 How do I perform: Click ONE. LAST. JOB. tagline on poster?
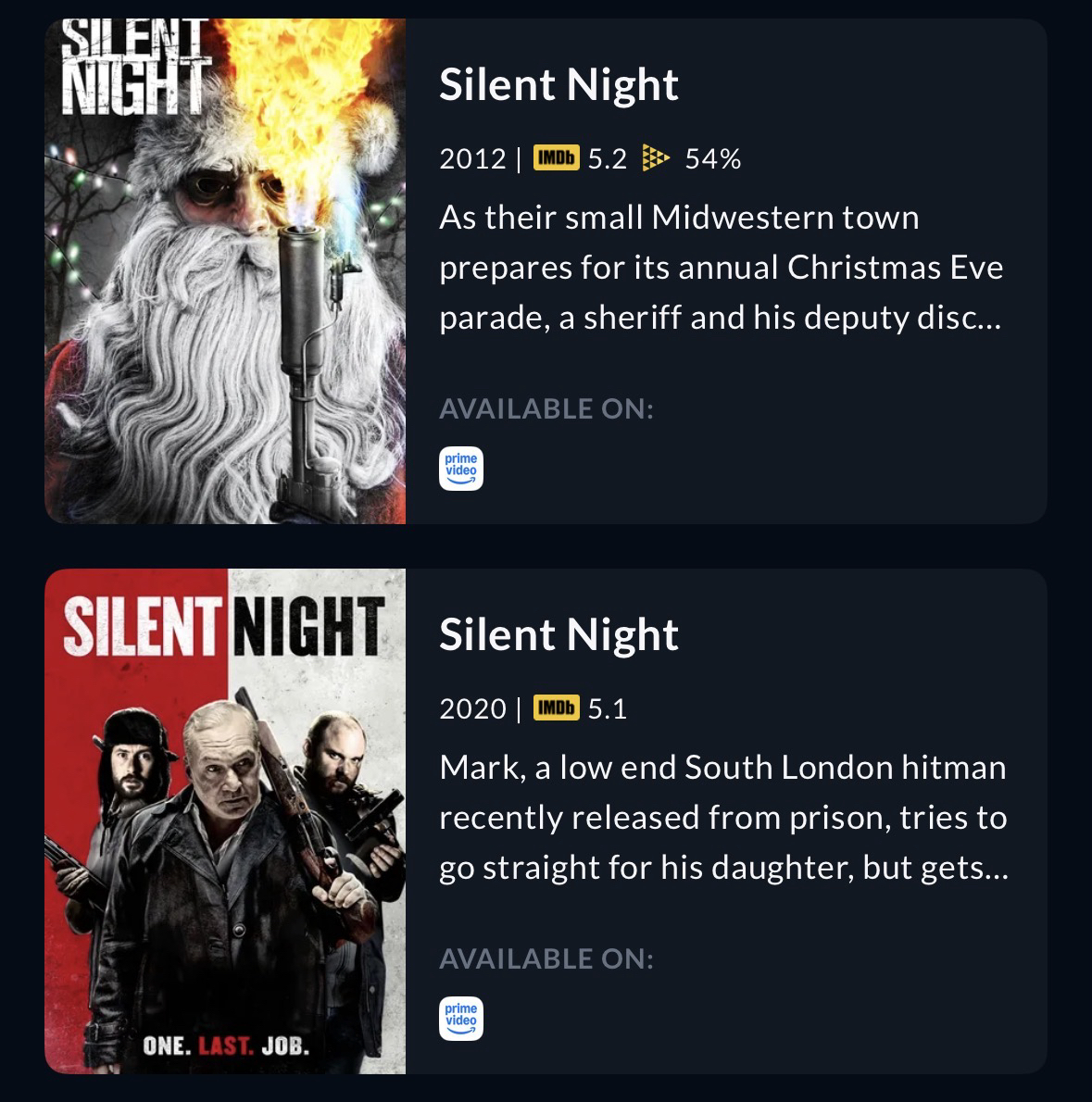pos(226,1046)
